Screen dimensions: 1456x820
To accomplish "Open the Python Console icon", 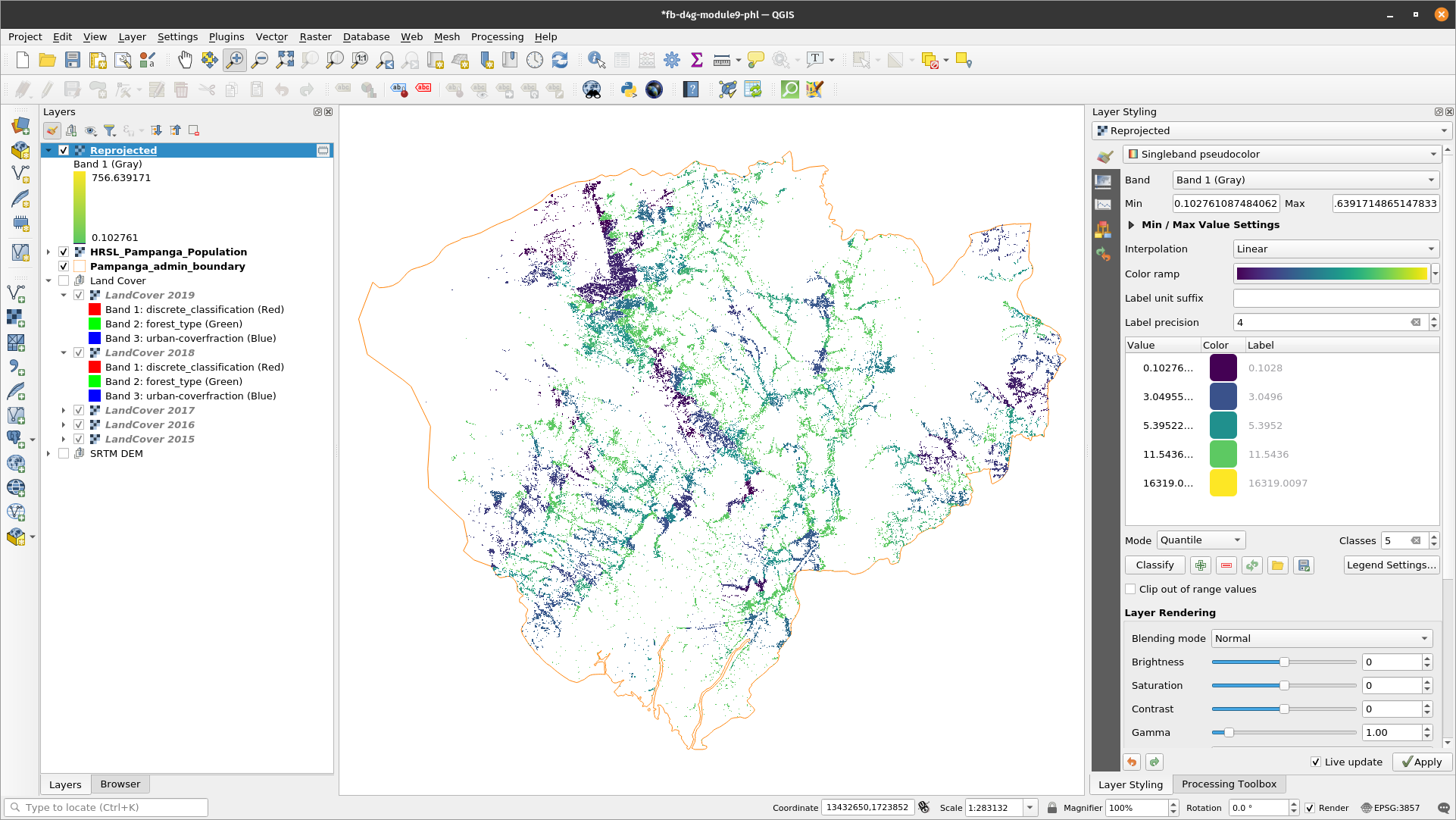I will click(629, 89).
